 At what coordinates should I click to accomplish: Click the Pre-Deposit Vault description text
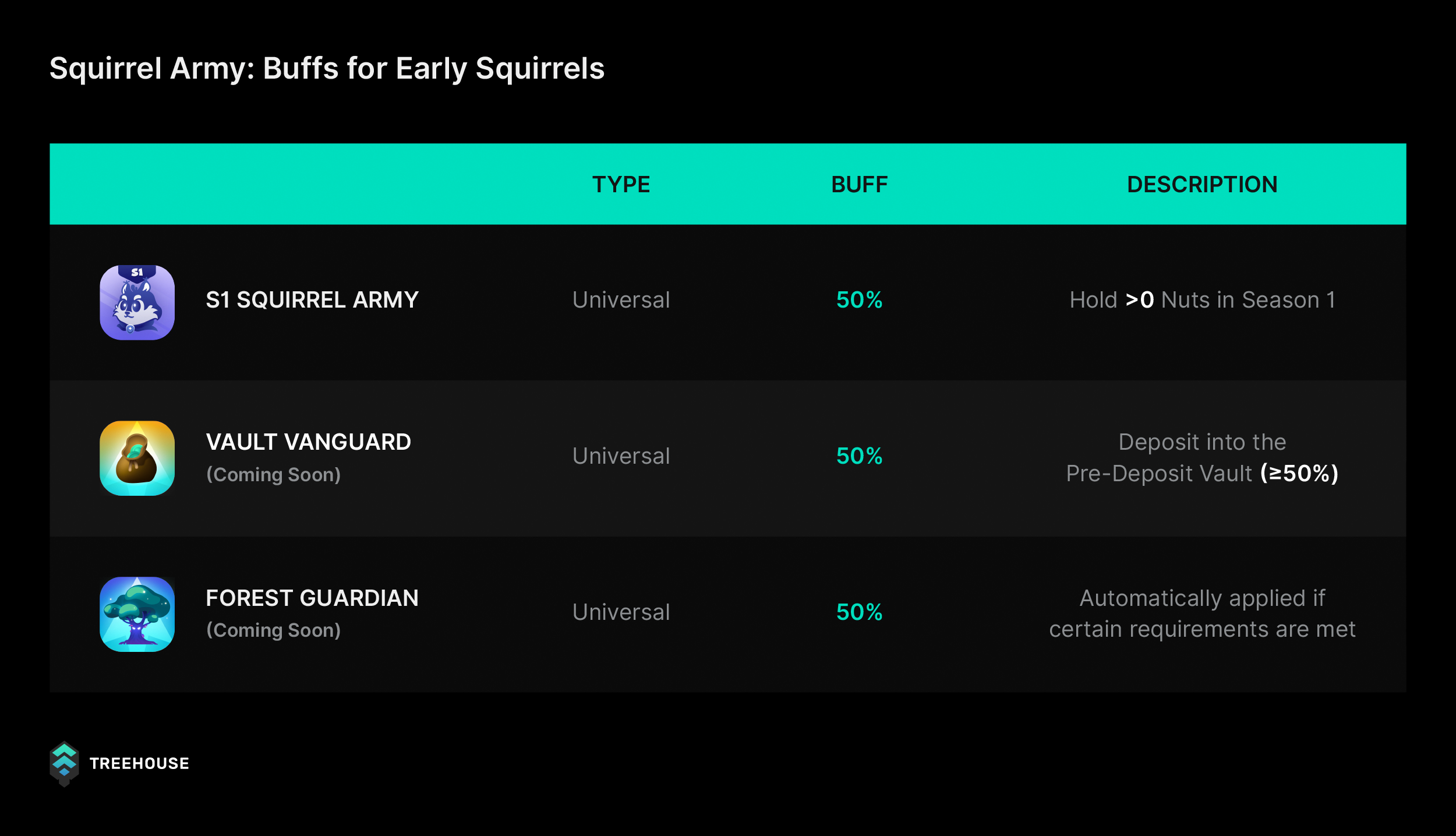1202,458
